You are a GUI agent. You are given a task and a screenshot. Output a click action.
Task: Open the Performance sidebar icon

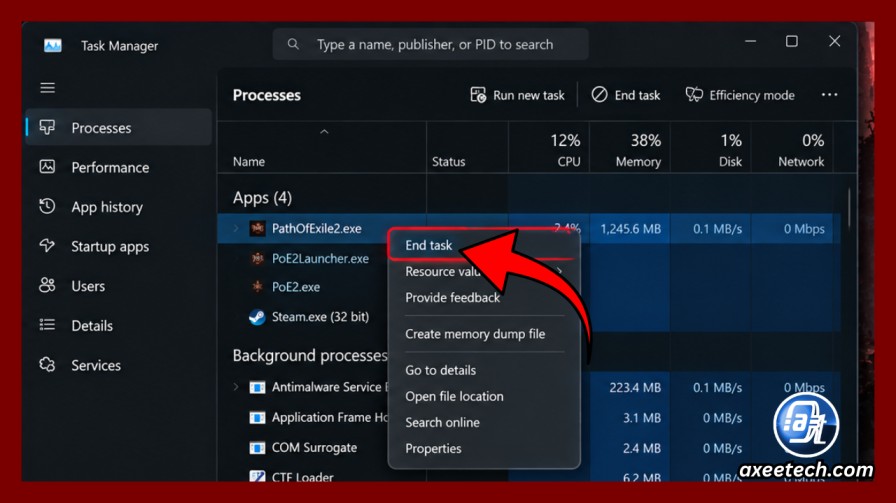(x=47, y=167)
